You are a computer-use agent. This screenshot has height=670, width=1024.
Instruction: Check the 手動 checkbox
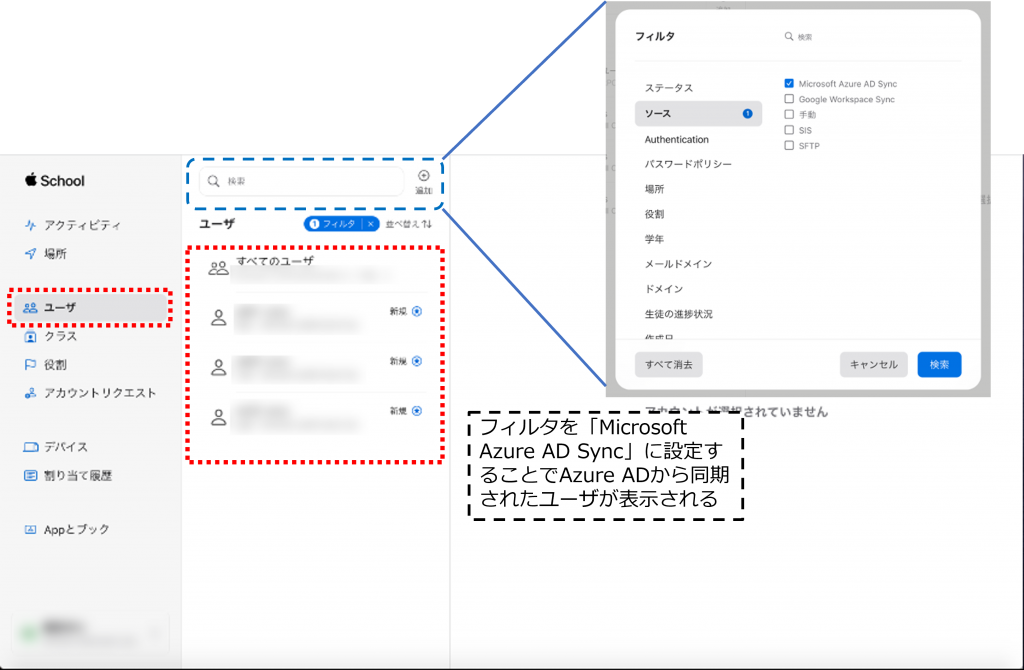[x=789, y=114]
